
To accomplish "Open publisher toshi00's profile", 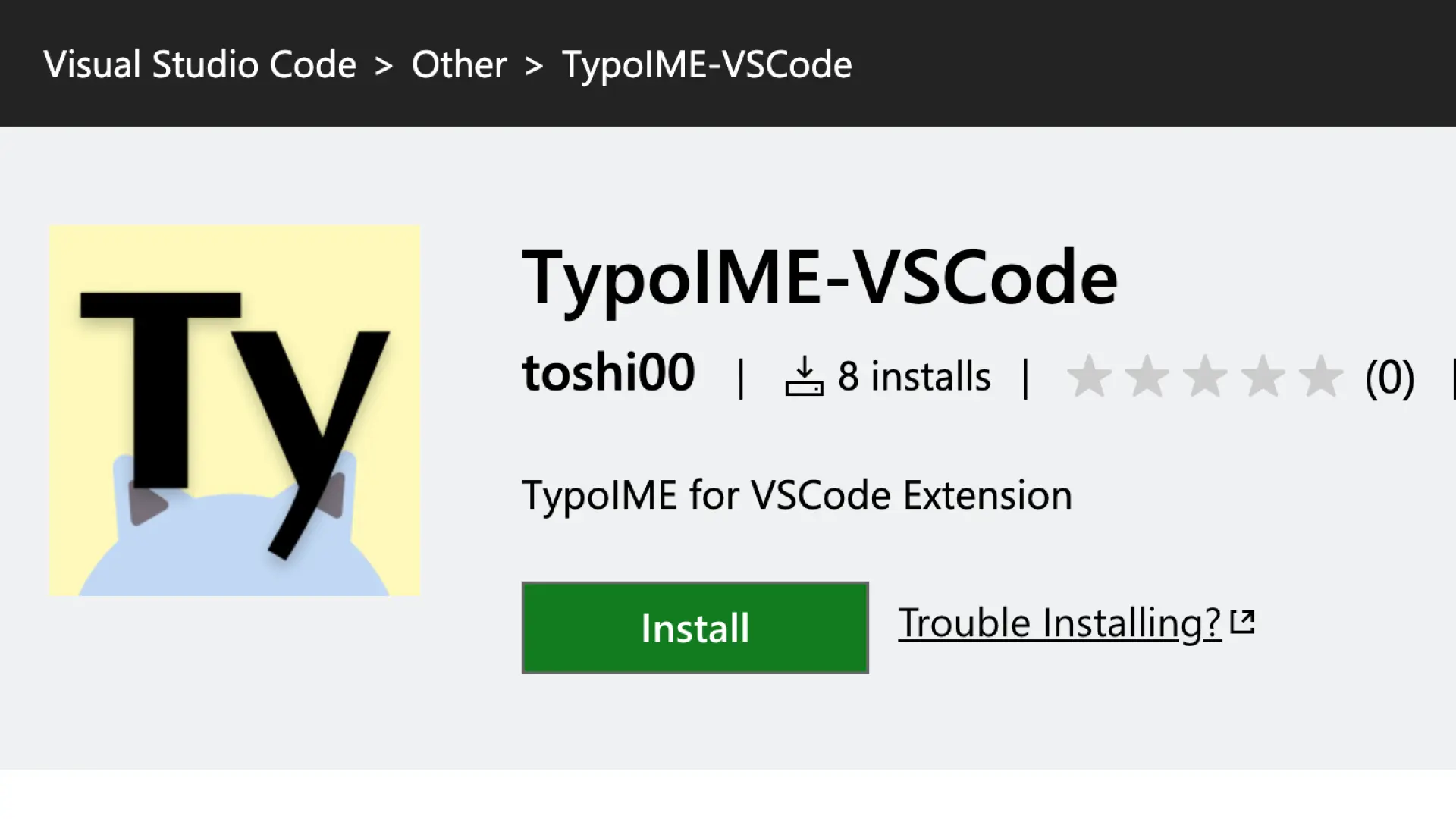I will point(608,373).
